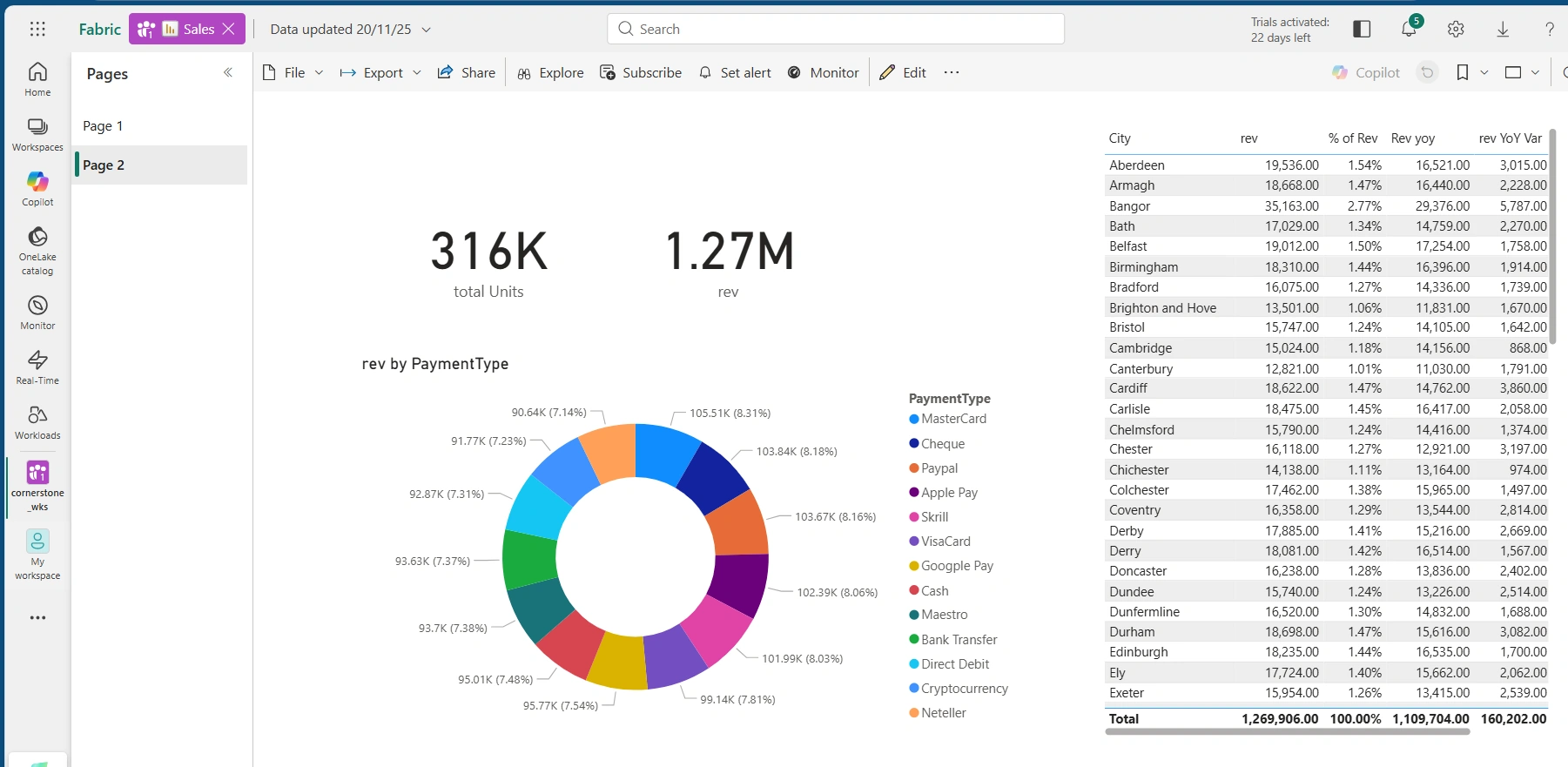The width and height of the screenshot is (1568, 767).
Task: Click into the Search field
Action: pos(836,29)
